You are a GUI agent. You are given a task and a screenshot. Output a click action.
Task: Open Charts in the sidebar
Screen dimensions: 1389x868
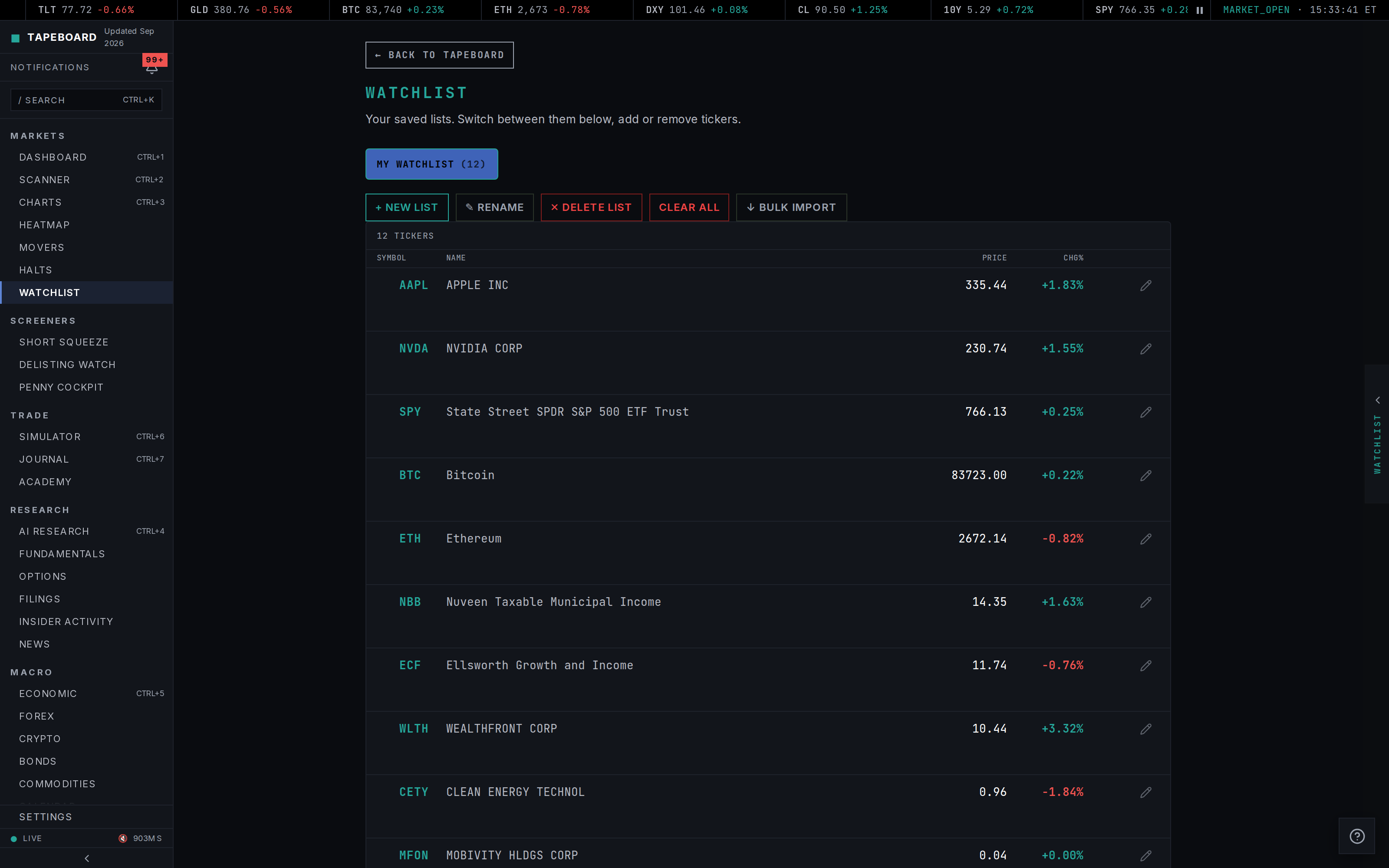[x=87, y=202]
